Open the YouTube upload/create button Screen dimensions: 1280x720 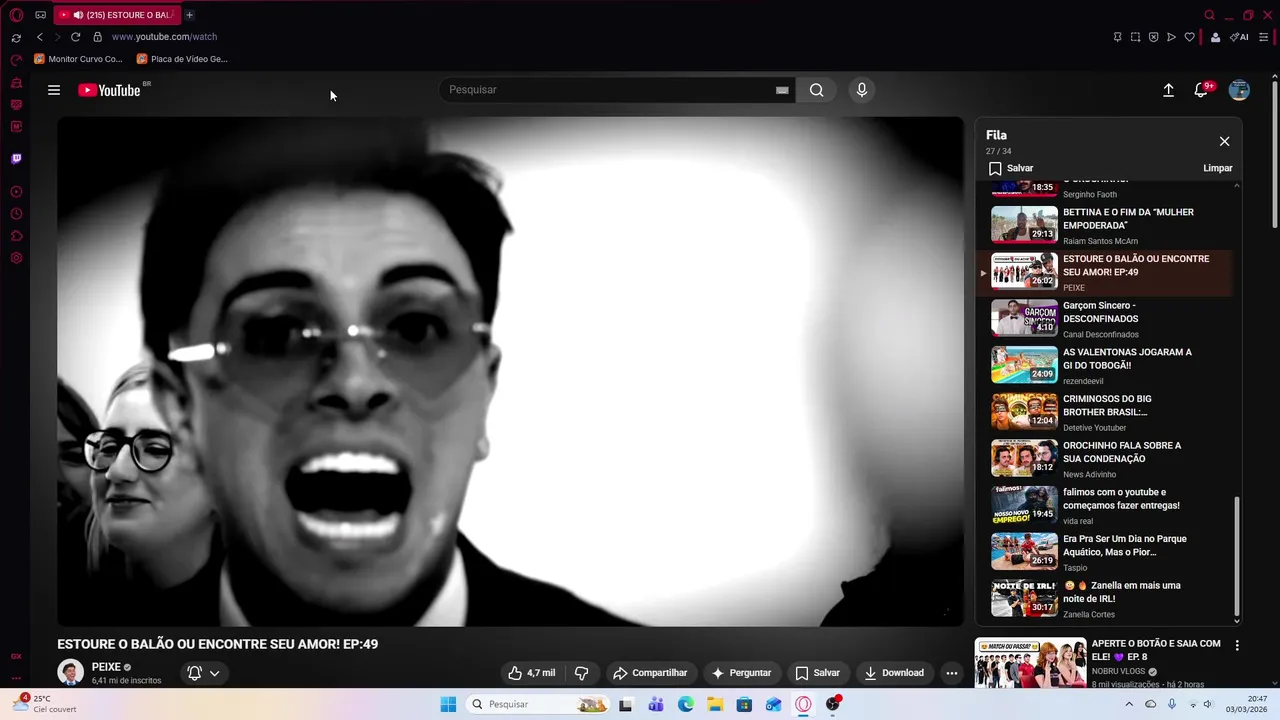(x=1168, y=90)
